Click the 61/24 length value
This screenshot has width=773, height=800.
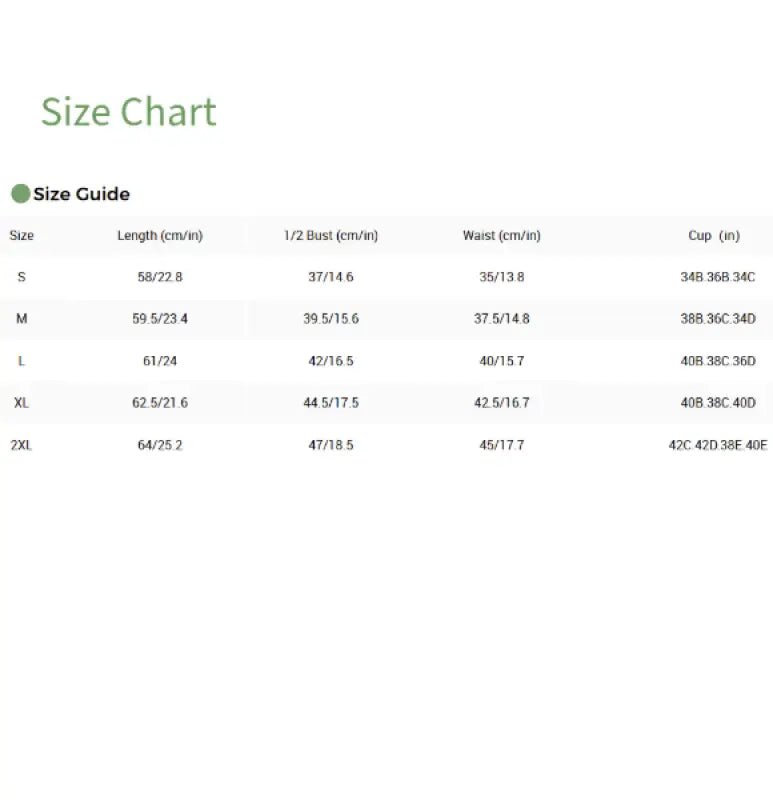point(160,361)
